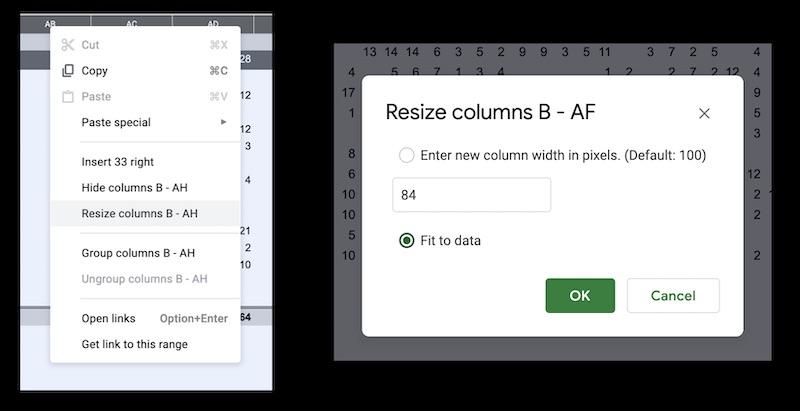Viewport: 800px width, 411px height.
Task: Choose Hide columns B - AH
Action: pos(134,188)
